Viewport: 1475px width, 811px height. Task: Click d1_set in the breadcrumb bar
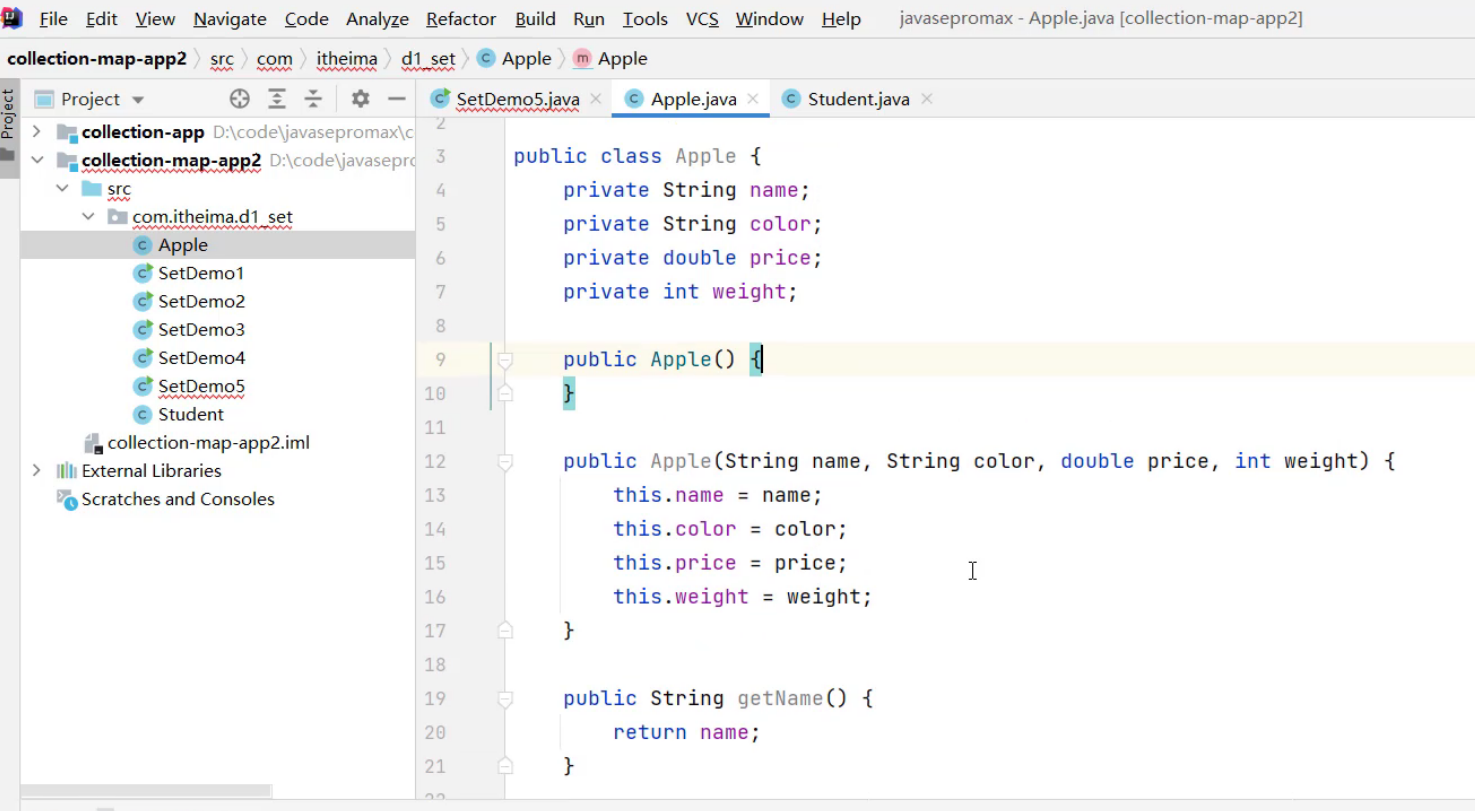pos(428,59)
